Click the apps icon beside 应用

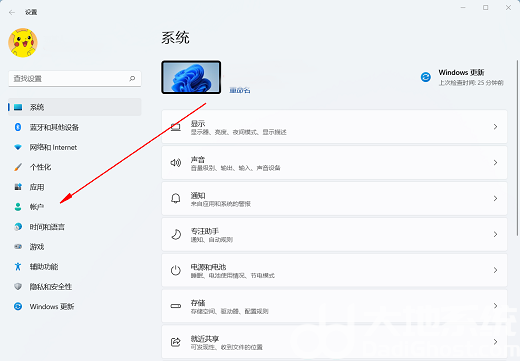tap(18, 187)
